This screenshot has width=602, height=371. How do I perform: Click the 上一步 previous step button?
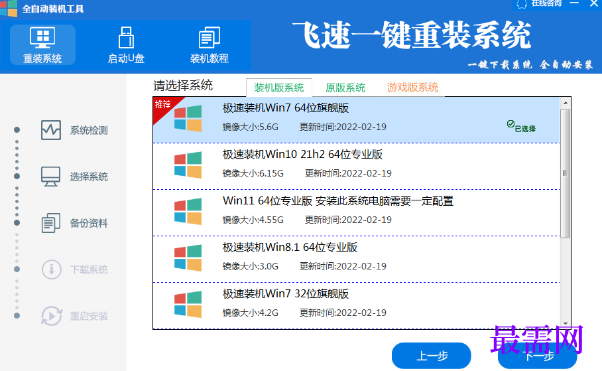pyautogui.click(x=431, y=355)
